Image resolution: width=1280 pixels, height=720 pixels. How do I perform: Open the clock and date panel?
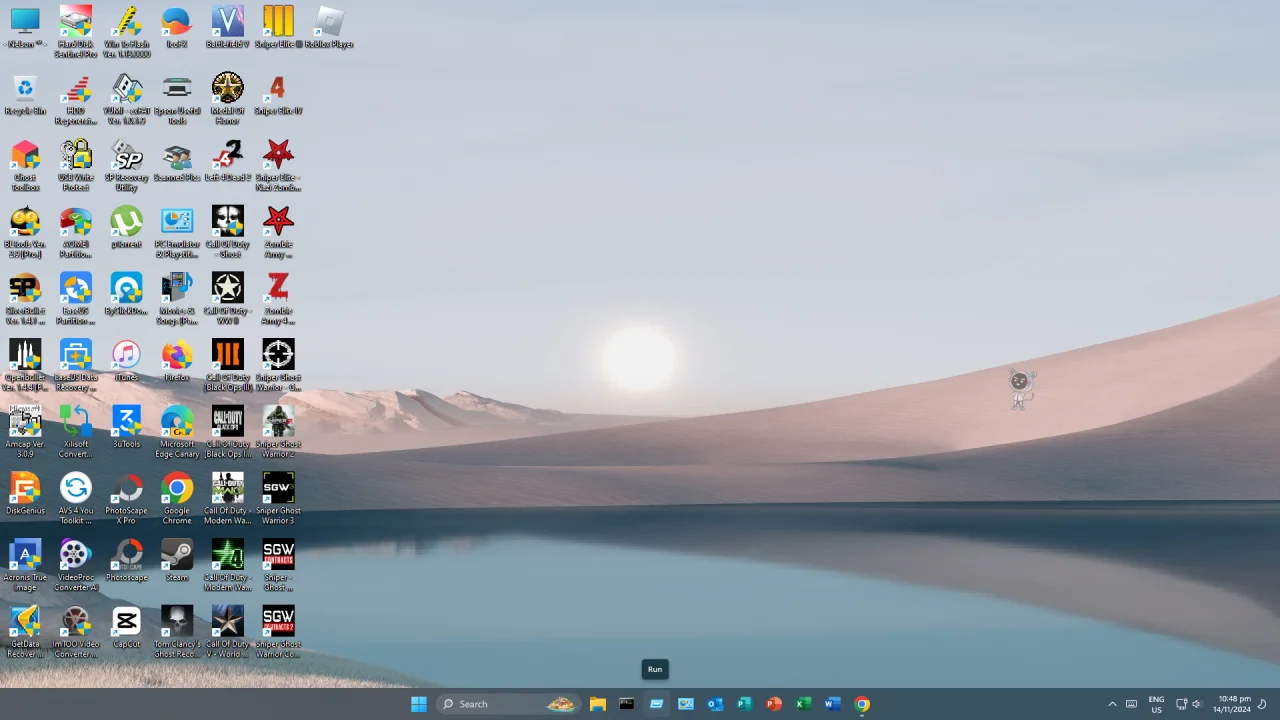click(1232, 704)
